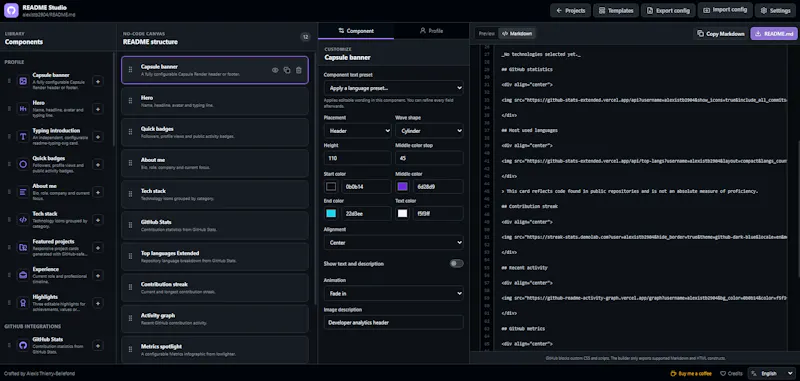Click Buy me a coffee link
Image resolution: width=800 pixels, height=381 pixels.
coord(690,373)
